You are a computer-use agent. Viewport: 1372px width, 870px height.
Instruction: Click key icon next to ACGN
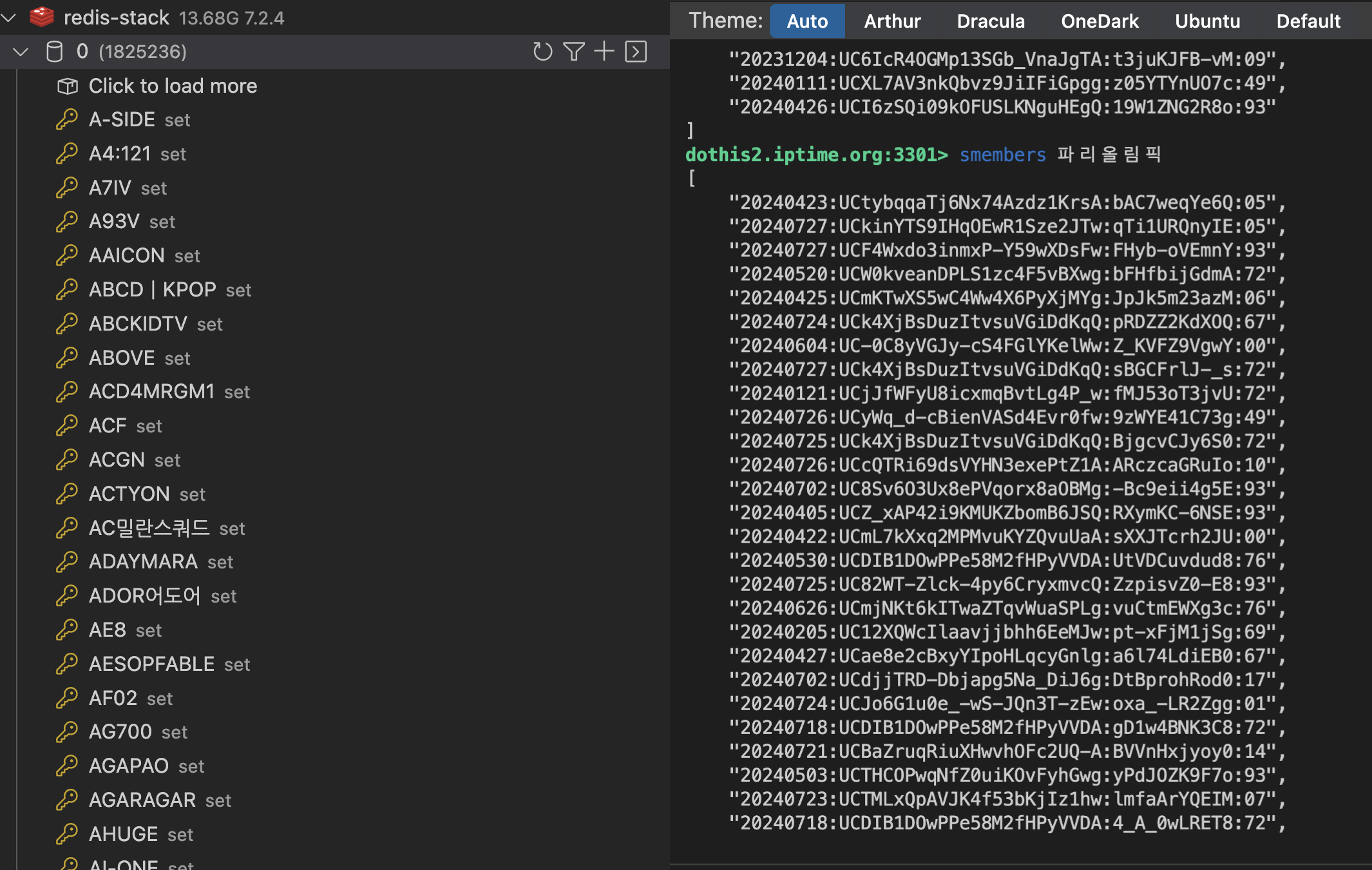pyautogui.click(x=67, y=459)
